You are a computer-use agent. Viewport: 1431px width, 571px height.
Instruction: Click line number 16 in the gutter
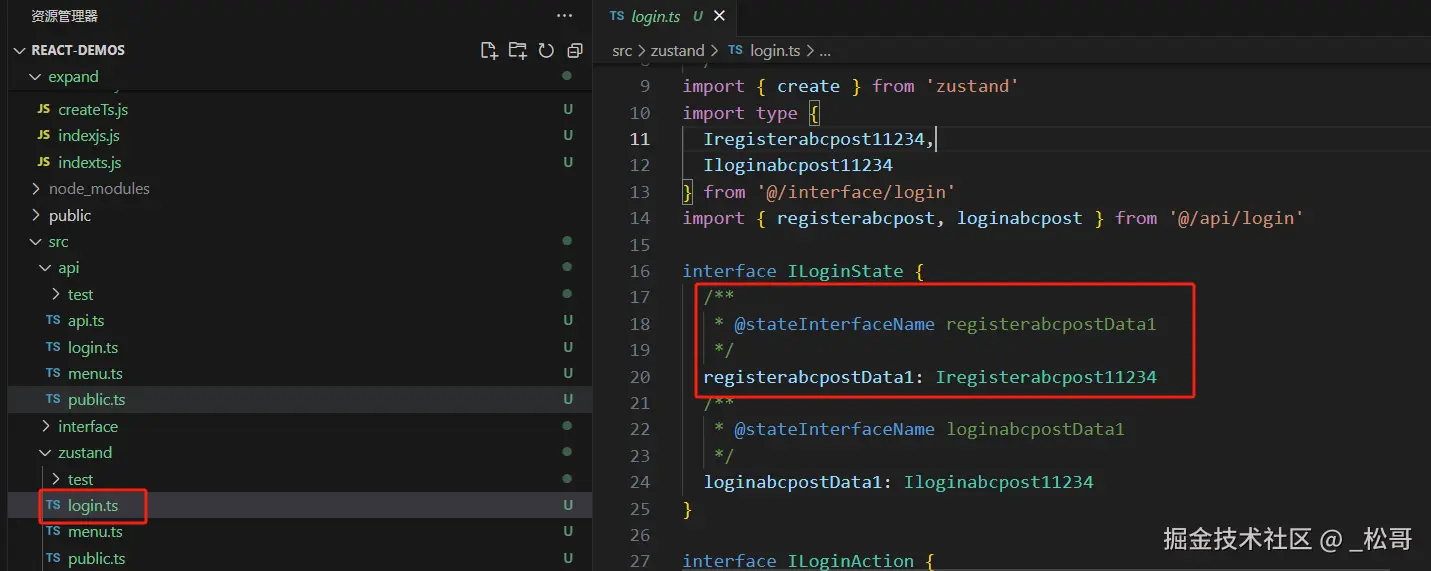pos(640,271)
